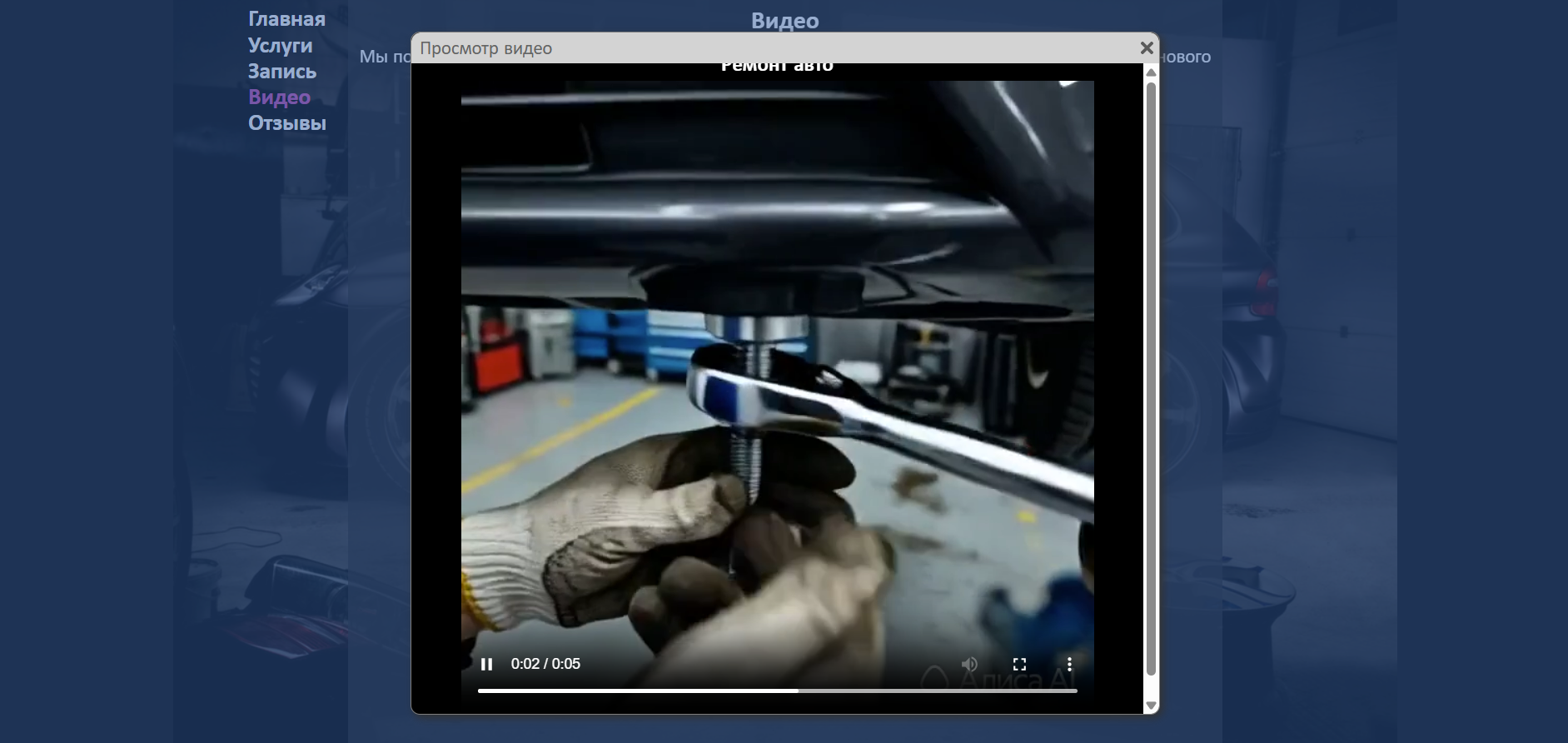This screenshot has height=743, width=1568.
Task: Click the Просмотр видео dialog title
Action: (485, 48)
